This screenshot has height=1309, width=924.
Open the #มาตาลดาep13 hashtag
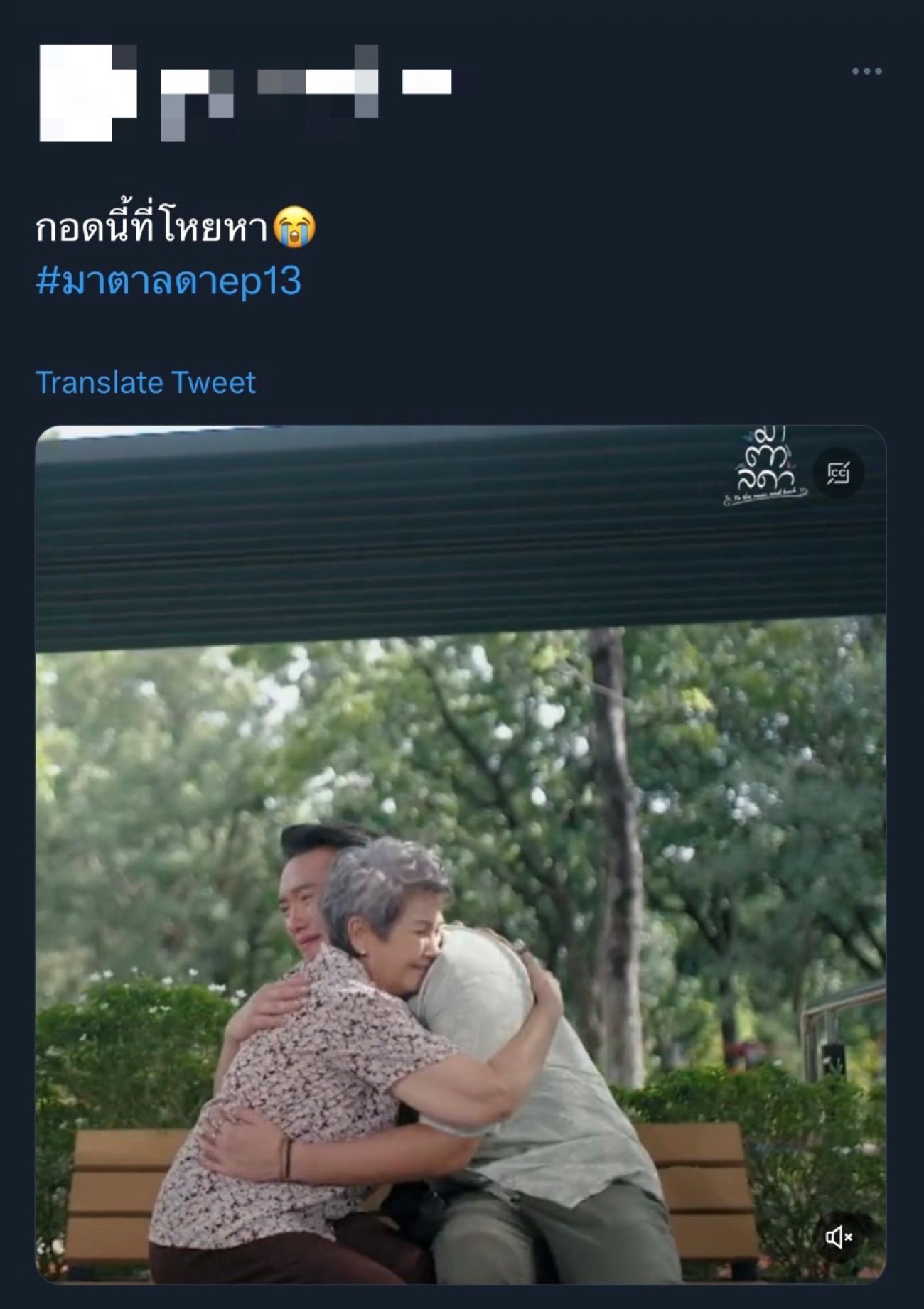coord(168,281)
